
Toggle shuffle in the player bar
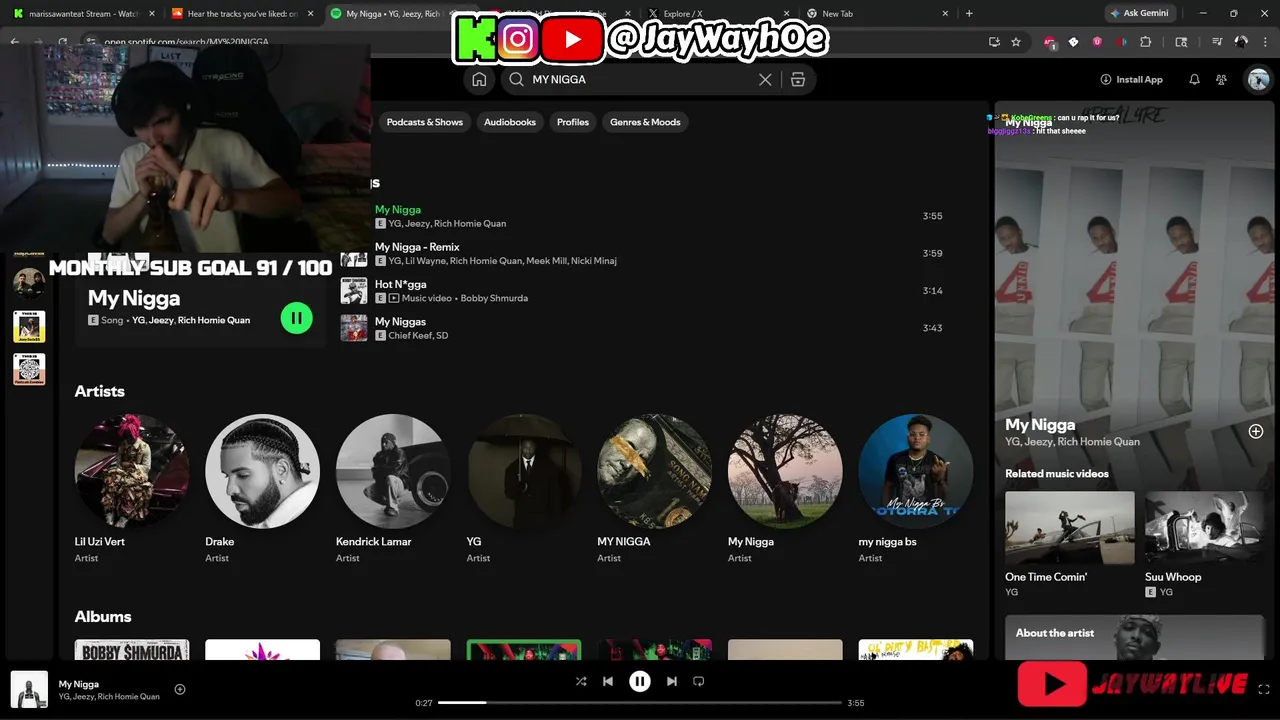[x=581, y=681]
